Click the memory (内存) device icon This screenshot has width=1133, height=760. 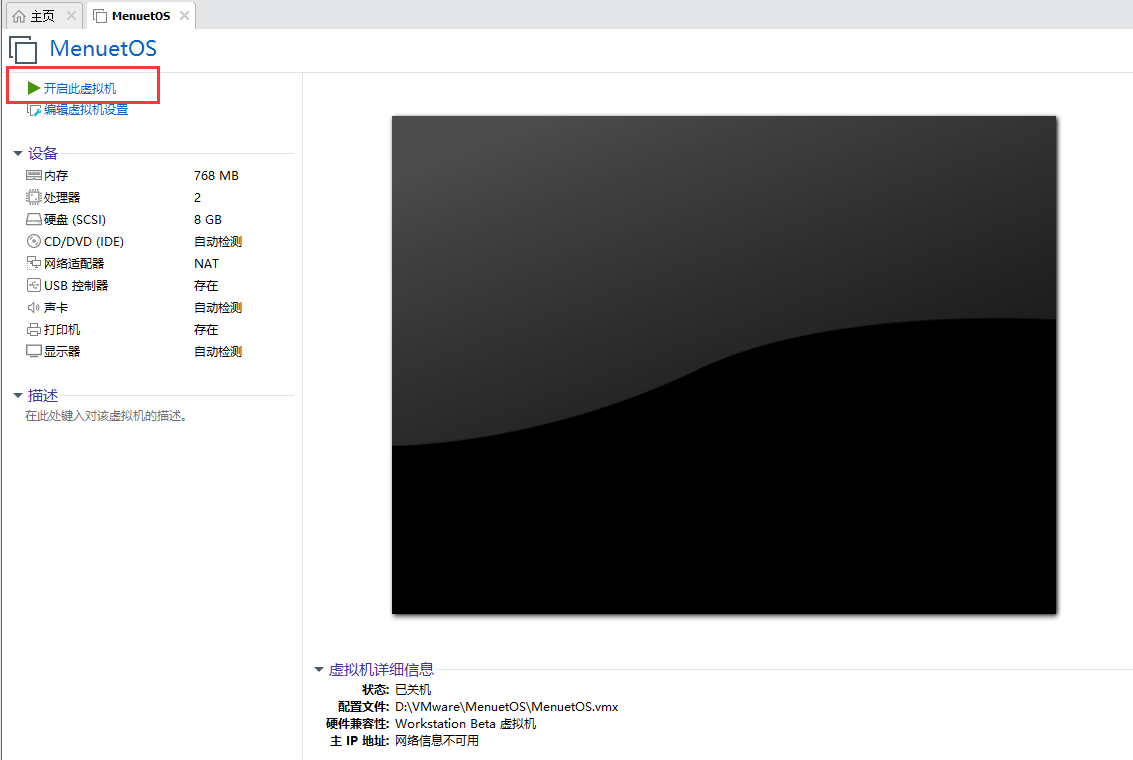34,176
